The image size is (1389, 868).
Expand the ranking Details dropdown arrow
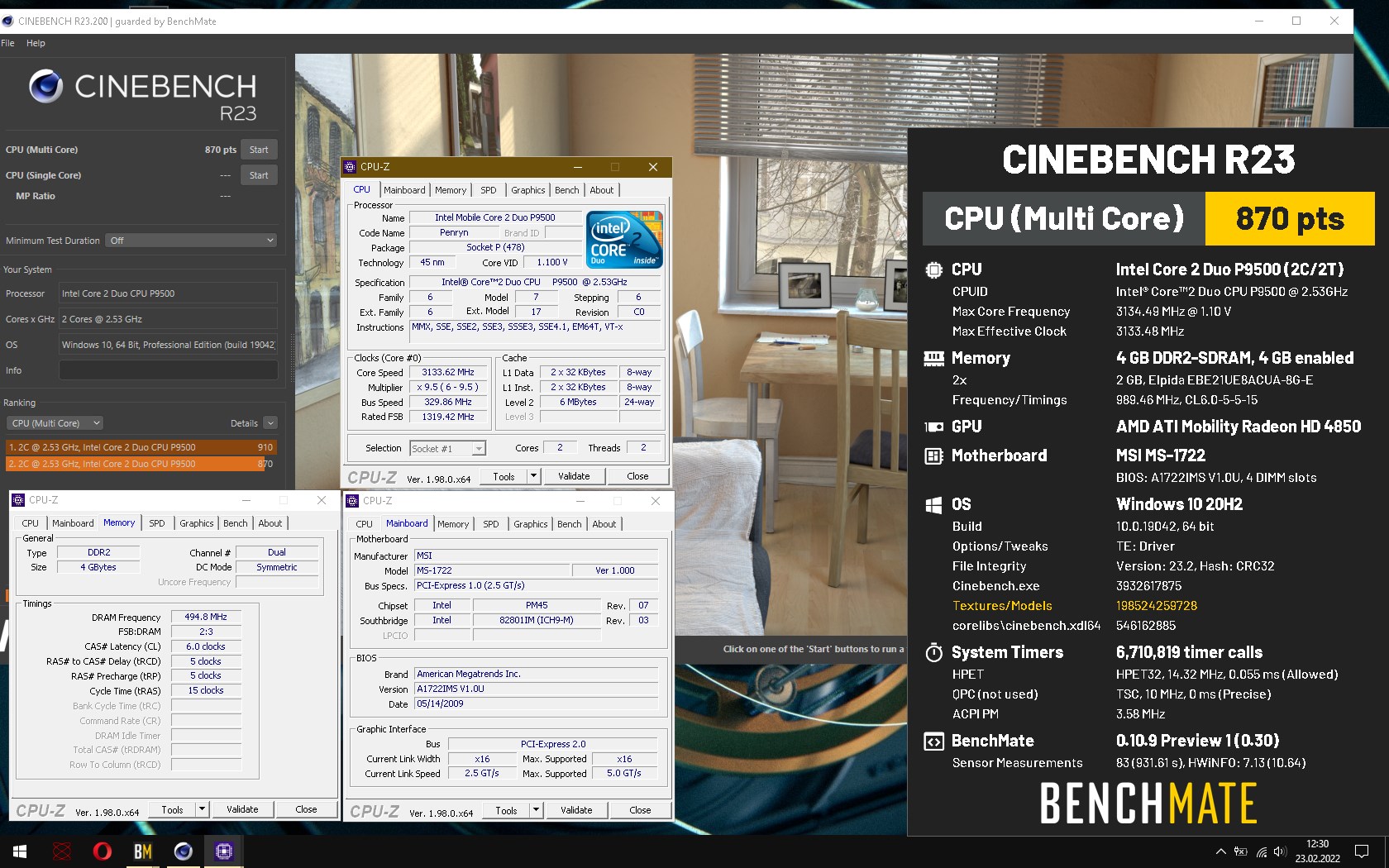[x=270, y=423]
